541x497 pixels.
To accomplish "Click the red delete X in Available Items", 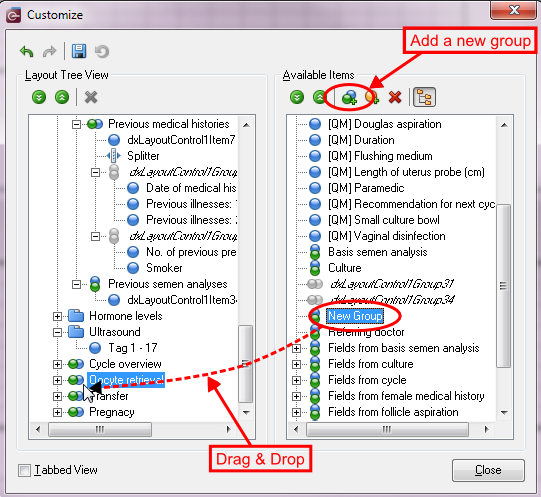I will [395, 97].
